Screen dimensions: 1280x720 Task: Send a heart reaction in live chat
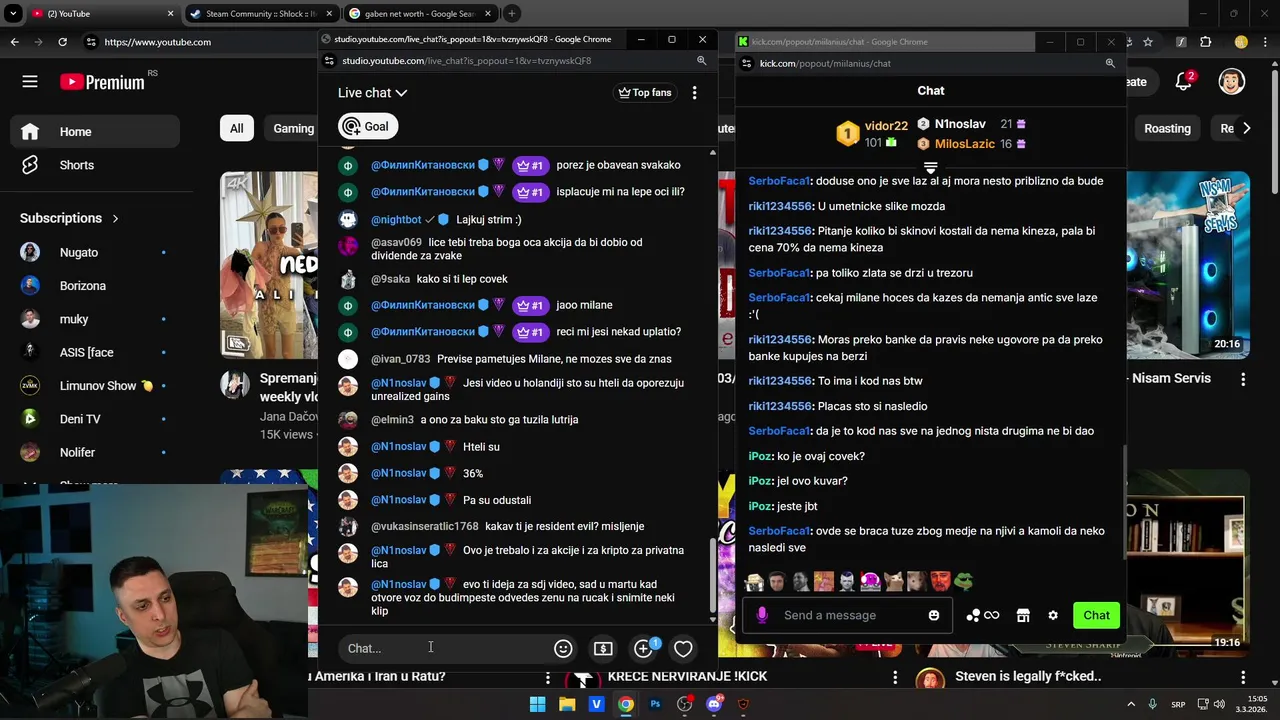[683, 649]
